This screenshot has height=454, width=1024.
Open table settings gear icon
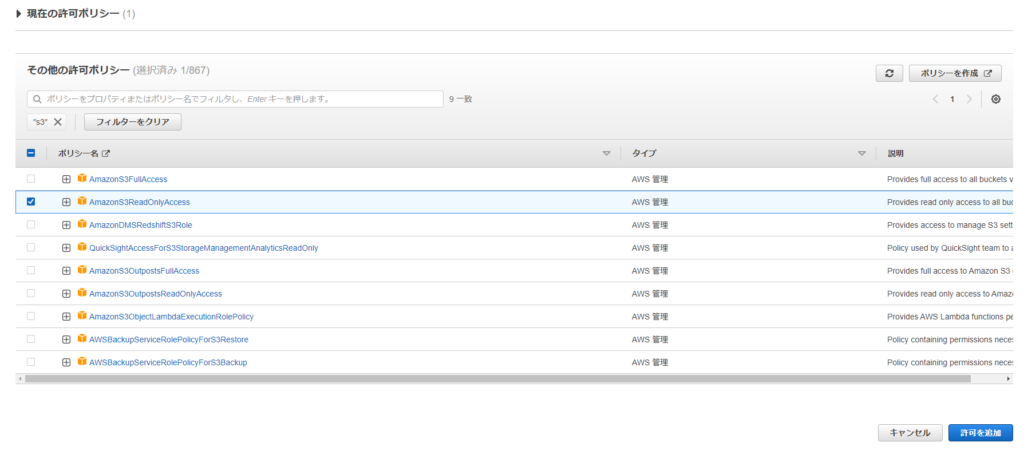click(995, 99)
